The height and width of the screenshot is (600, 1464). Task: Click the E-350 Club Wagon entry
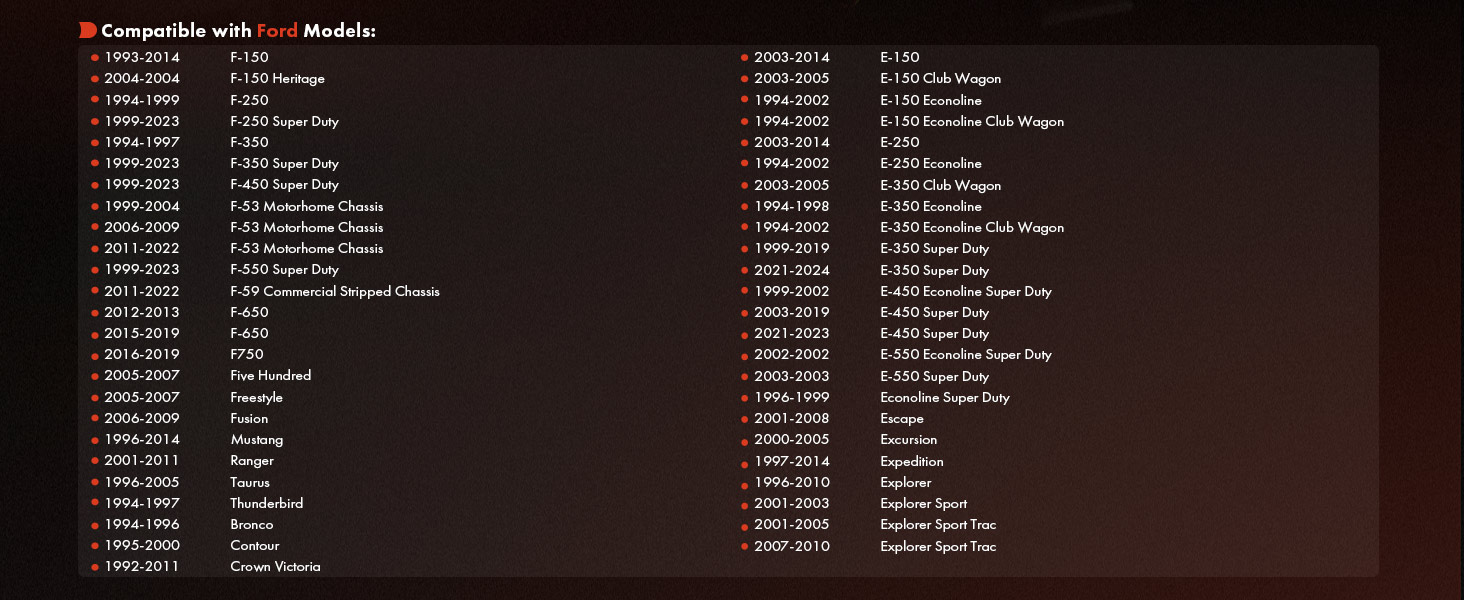(940, 185)
